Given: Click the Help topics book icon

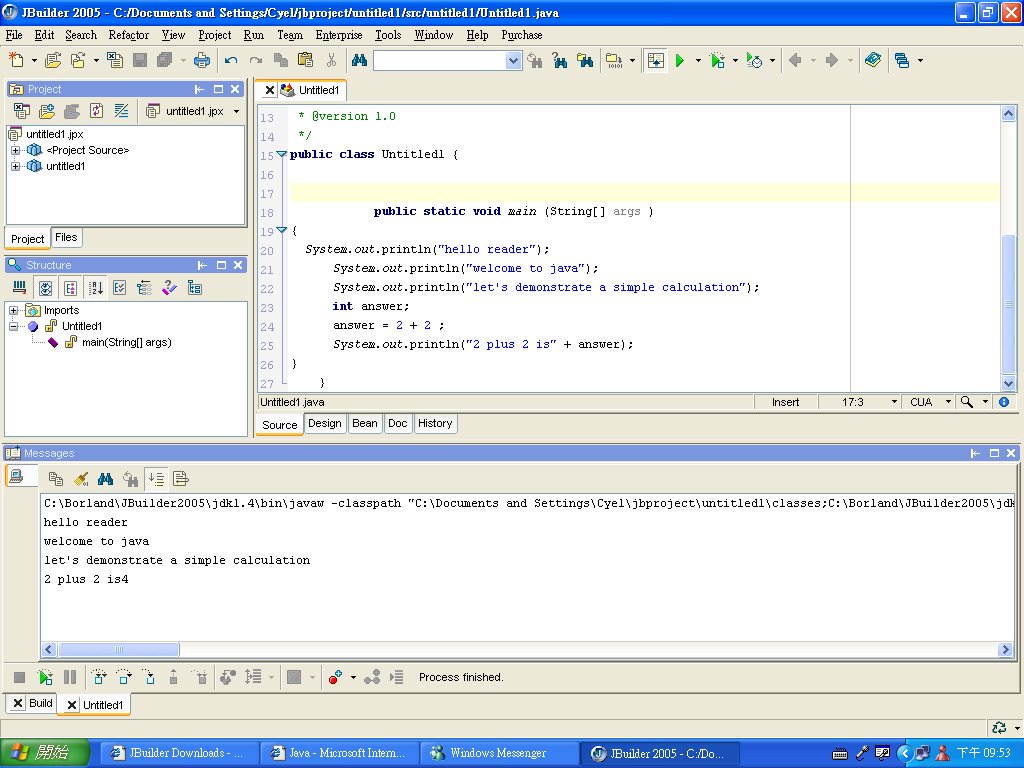Looking at the screenshot, I should click(872, 60).
